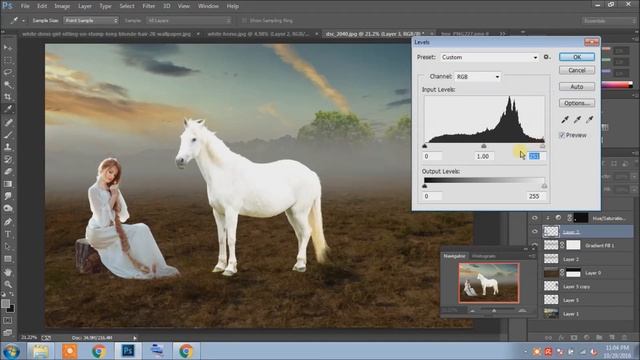Open the Channel RGB dropdown

tap(478, 77)
